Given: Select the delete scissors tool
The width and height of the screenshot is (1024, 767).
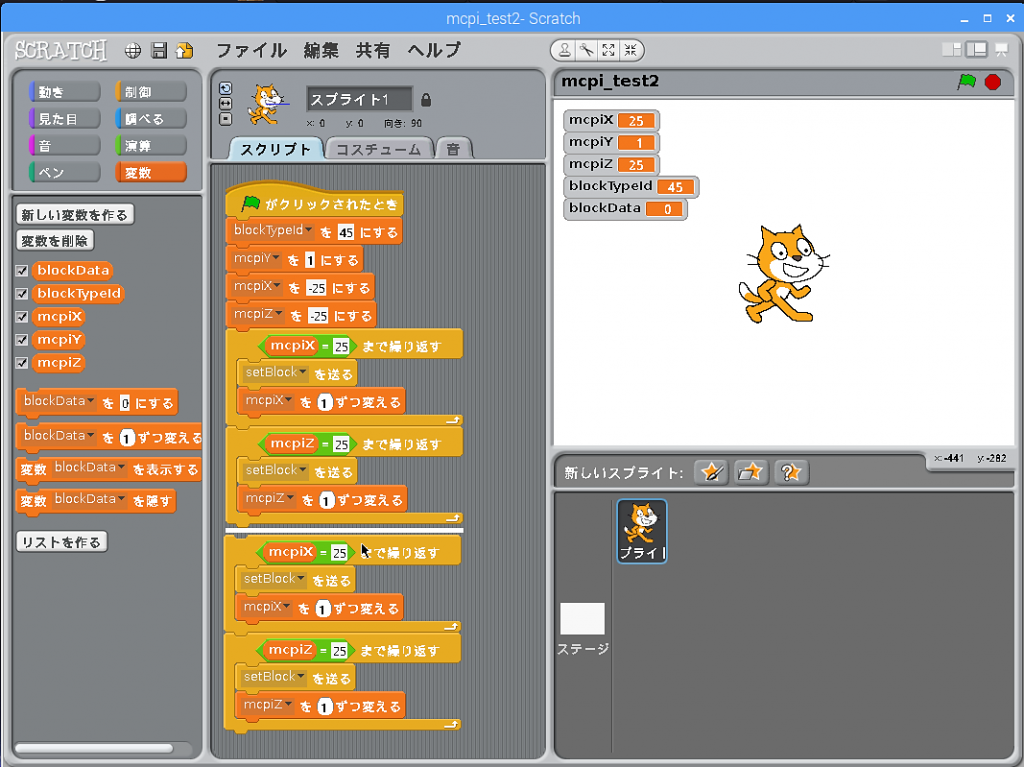Looking at the screenshot, I should (x=586, y=50).
